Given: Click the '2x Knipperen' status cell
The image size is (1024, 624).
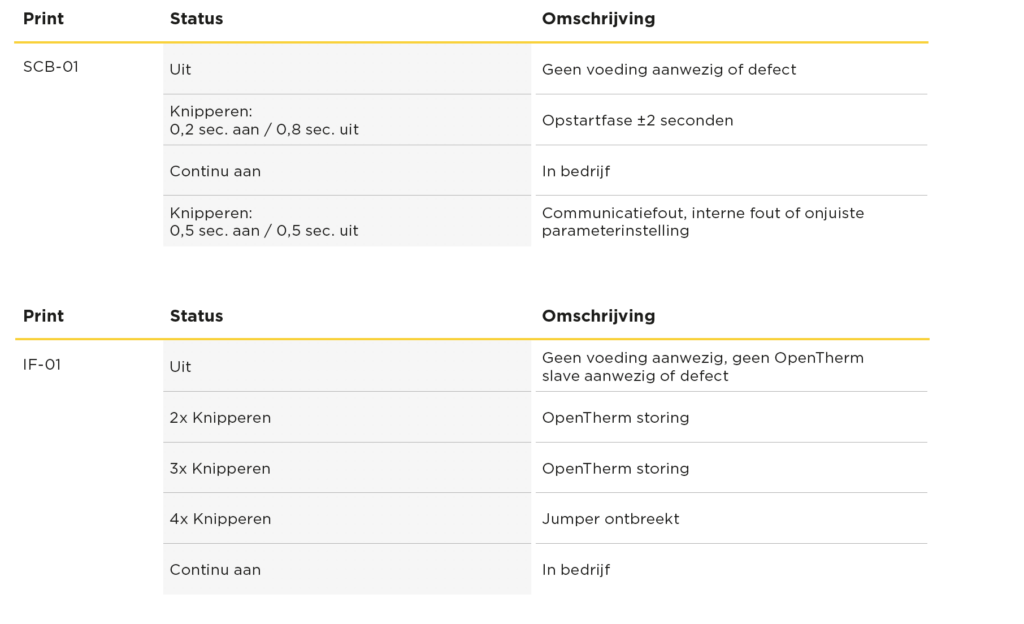Looking at the screenshot, I should click(x=347, y=418).
